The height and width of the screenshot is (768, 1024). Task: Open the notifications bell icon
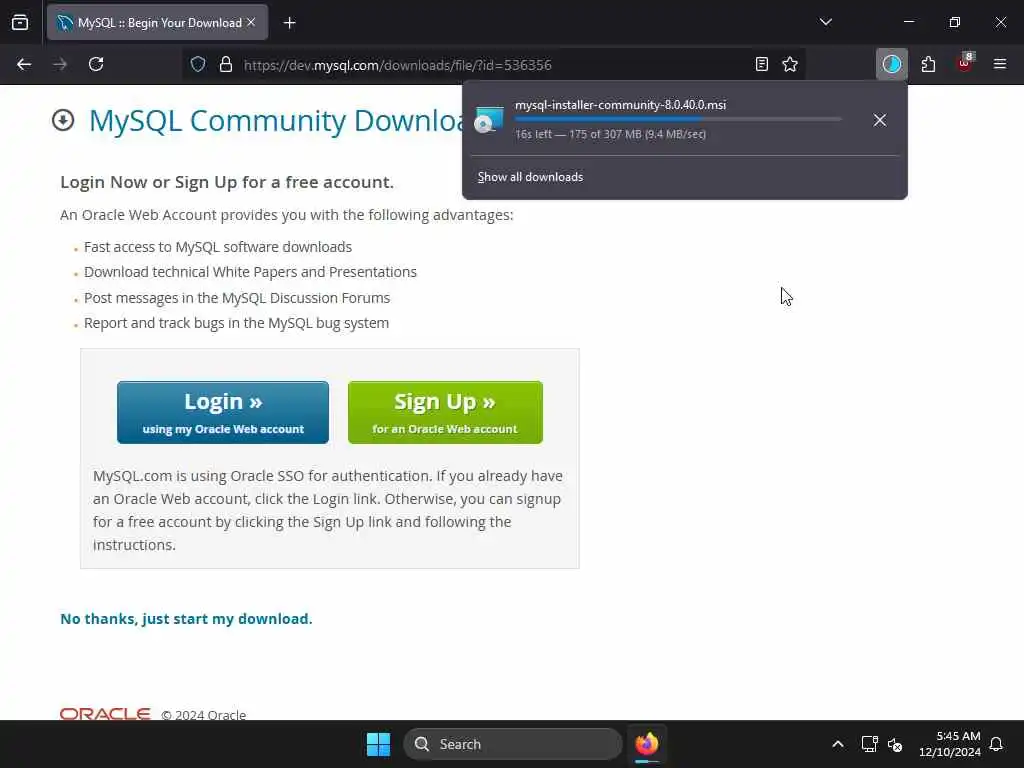[996, 744]
